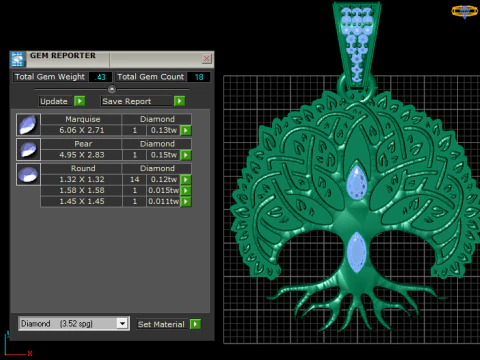Select the 1.45 X 1.45 size cell

click(x=82, y=202)
